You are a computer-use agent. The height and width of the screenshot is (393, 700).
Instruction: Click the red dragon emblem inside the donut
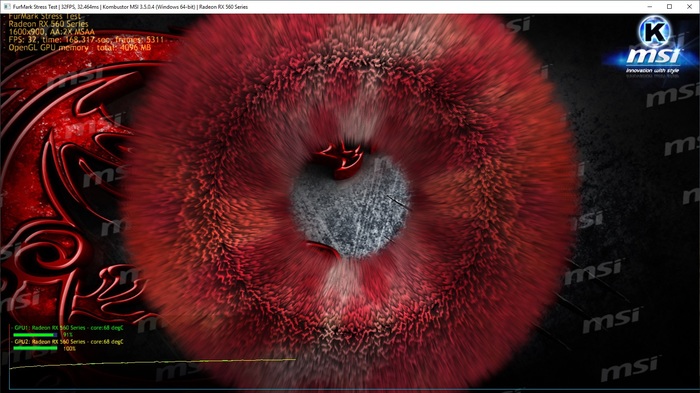340,160
